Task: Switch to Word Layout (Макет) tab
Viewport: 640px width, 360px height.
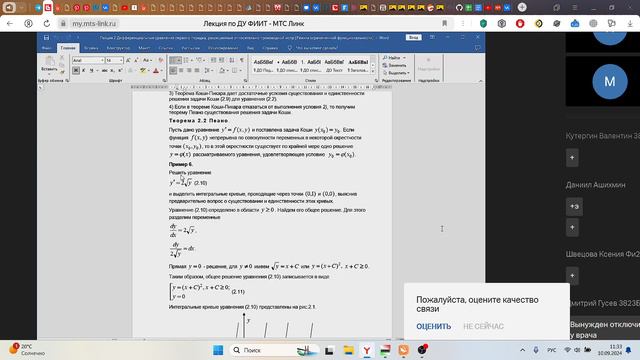Action: [144, 48]
